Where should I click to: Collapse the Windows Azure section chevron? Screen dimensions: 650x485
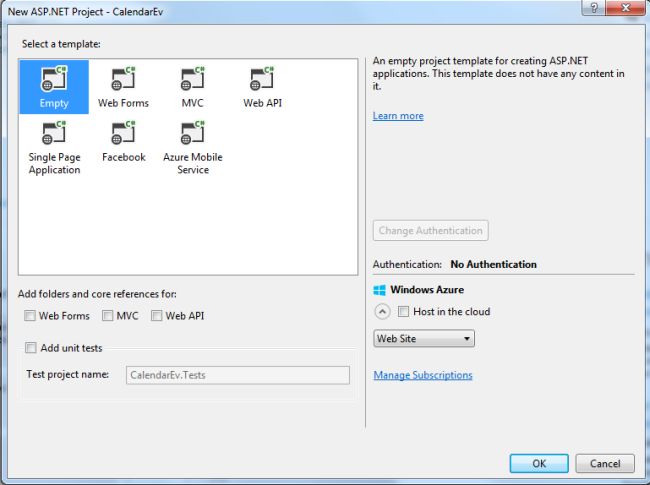[x=382, y=311]
